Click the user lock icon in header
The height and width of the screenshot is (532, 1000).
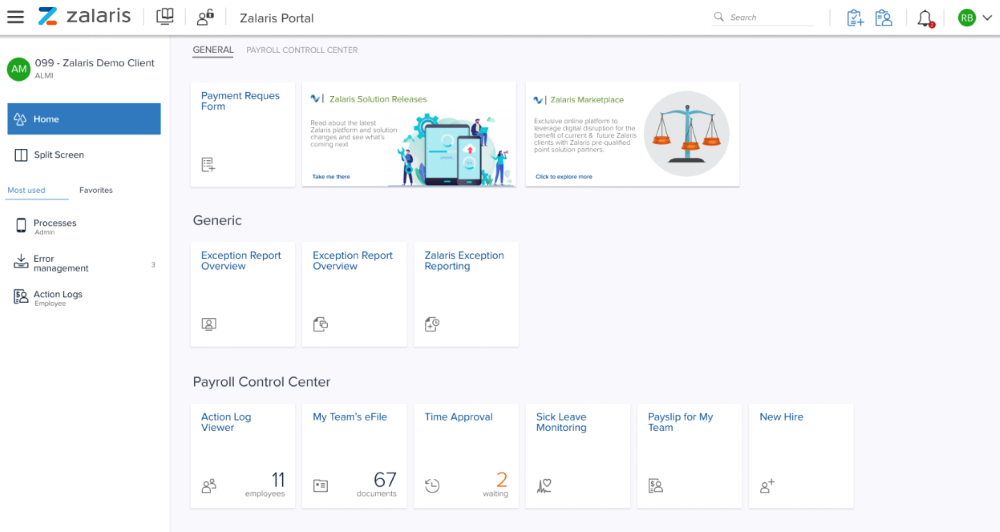tap(205, 17)
